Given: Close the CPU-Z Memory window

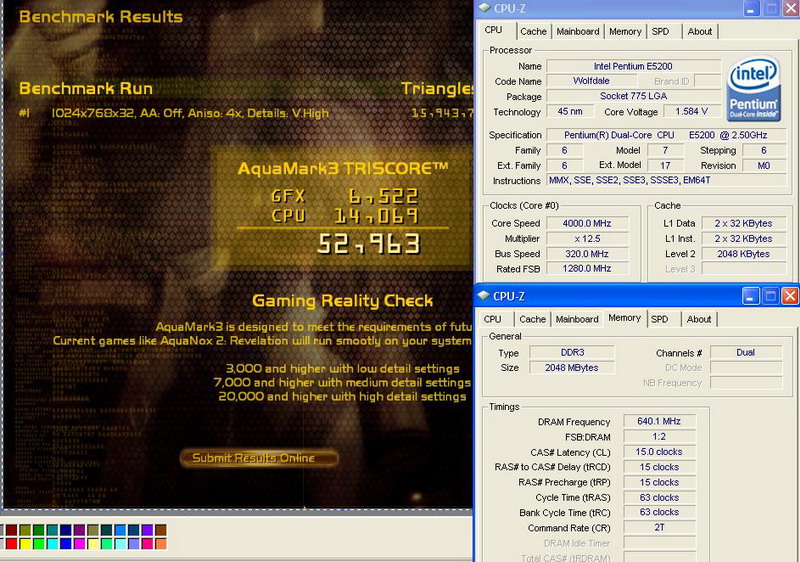Looking at the screenshot, I should pyautogui.click(x=790, y=296).
